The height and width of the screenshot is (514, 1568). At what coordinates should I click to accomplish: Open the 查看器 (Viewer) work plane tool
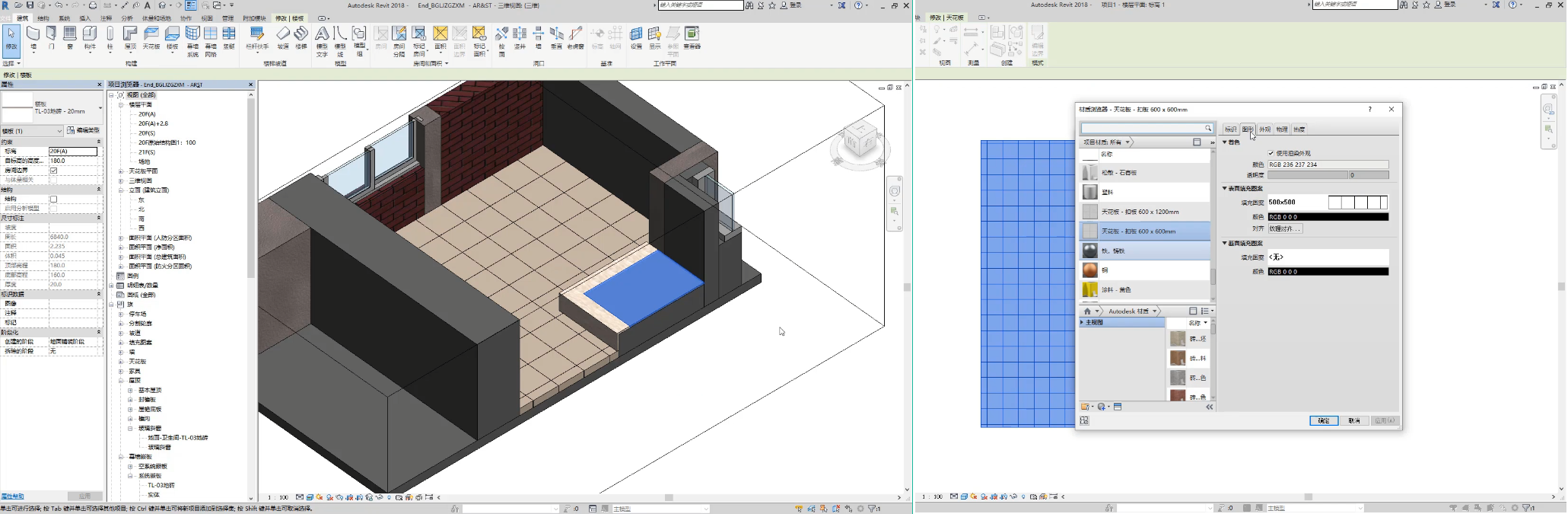(692, 39)
